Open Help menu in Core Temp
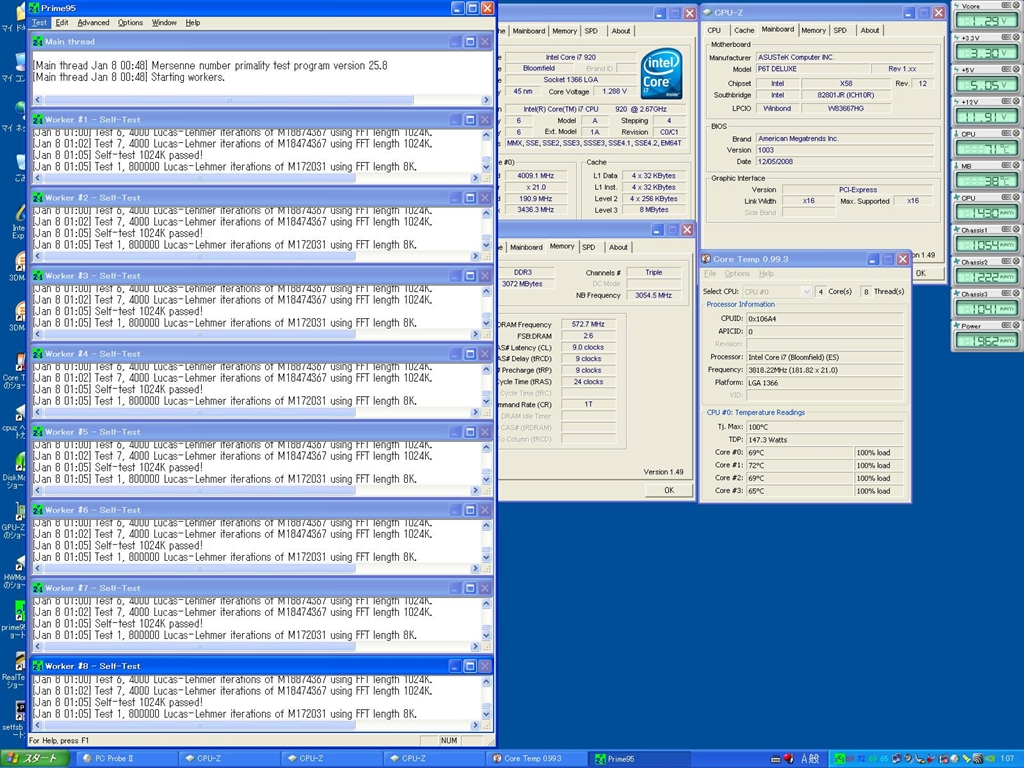Viewport: 1024px width, 768px height. coord(766,274)
